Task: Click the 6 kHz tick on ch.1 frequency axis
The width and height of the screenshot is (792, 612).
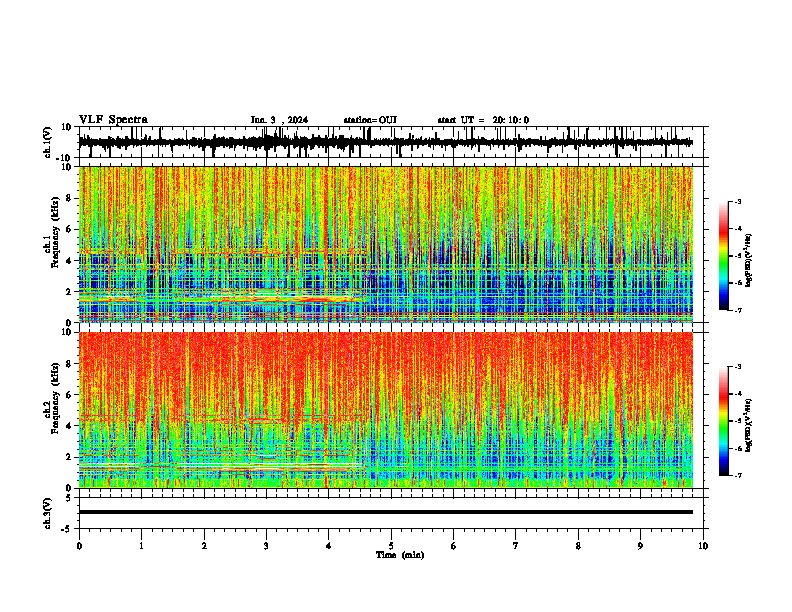Action: point(69,230)
